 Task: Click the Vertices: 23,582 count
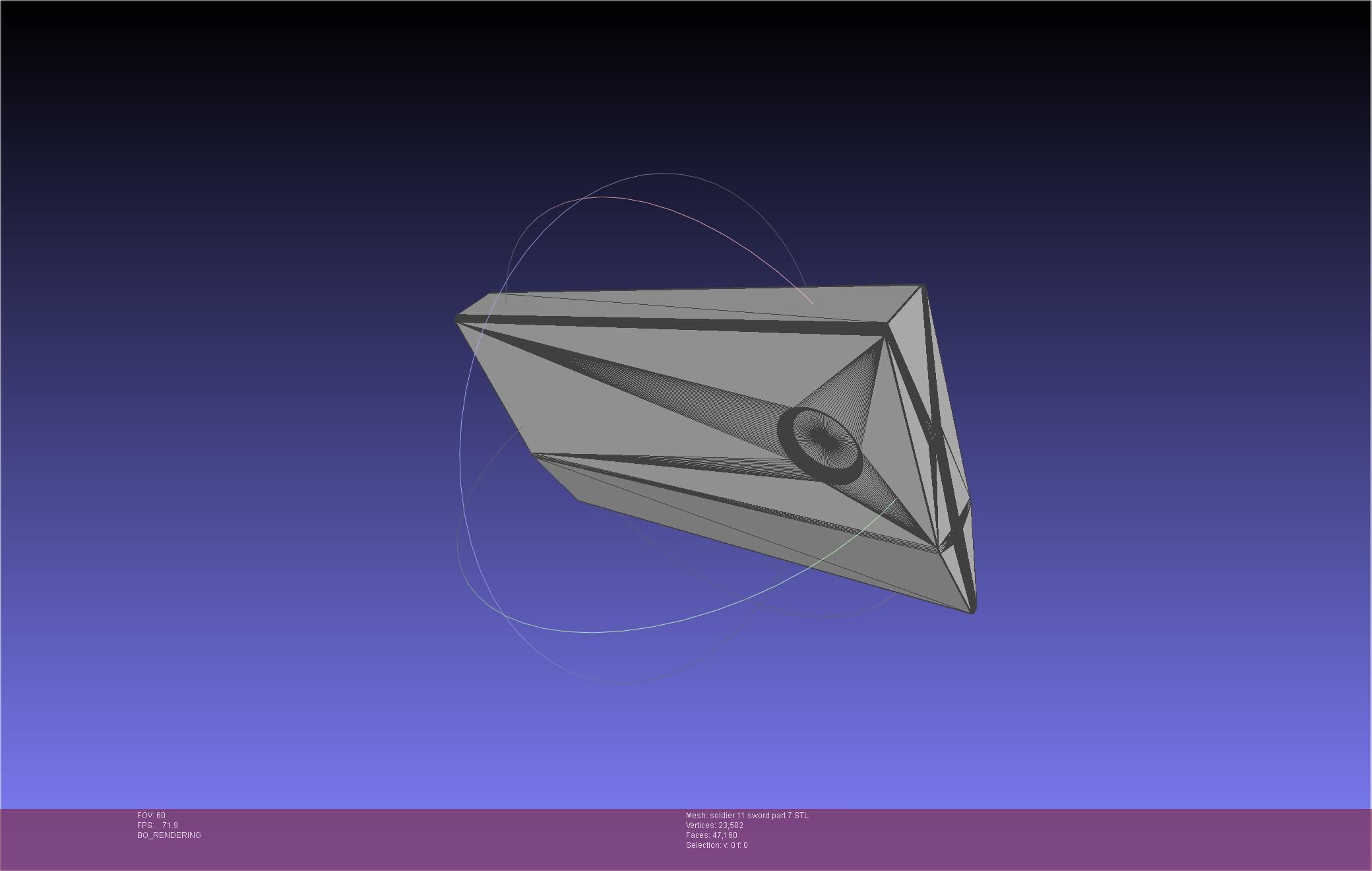pyautogui.click(x=714, y=825)
